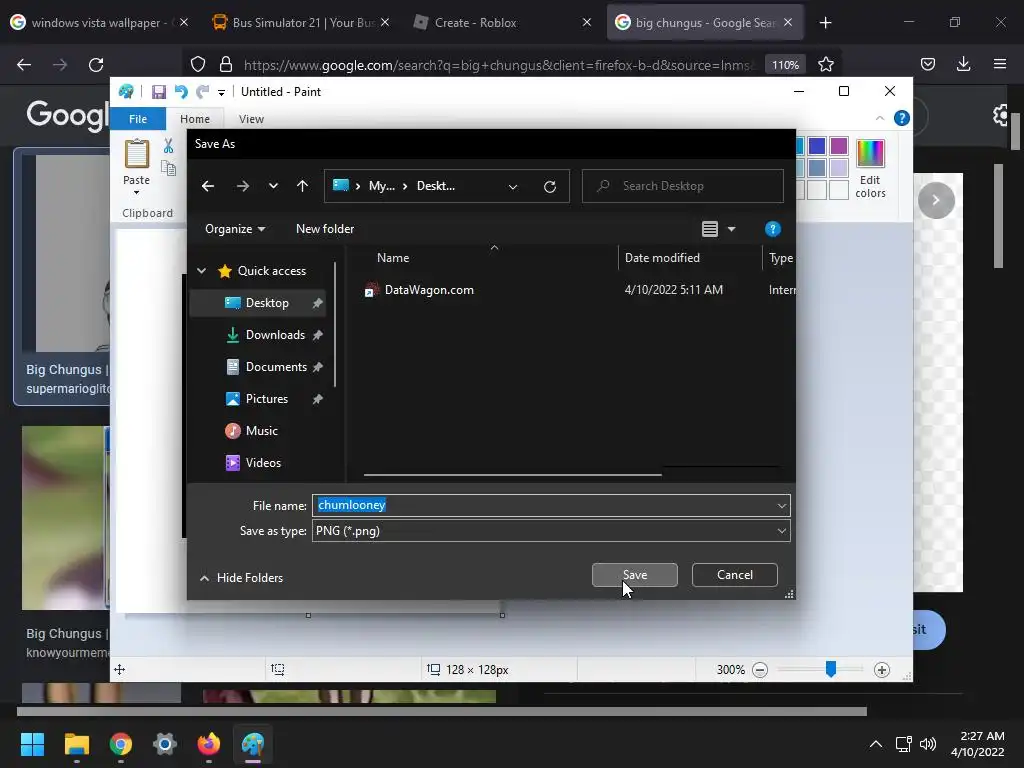Go back in Save As dialog
1024x768 pixels.
208,186
